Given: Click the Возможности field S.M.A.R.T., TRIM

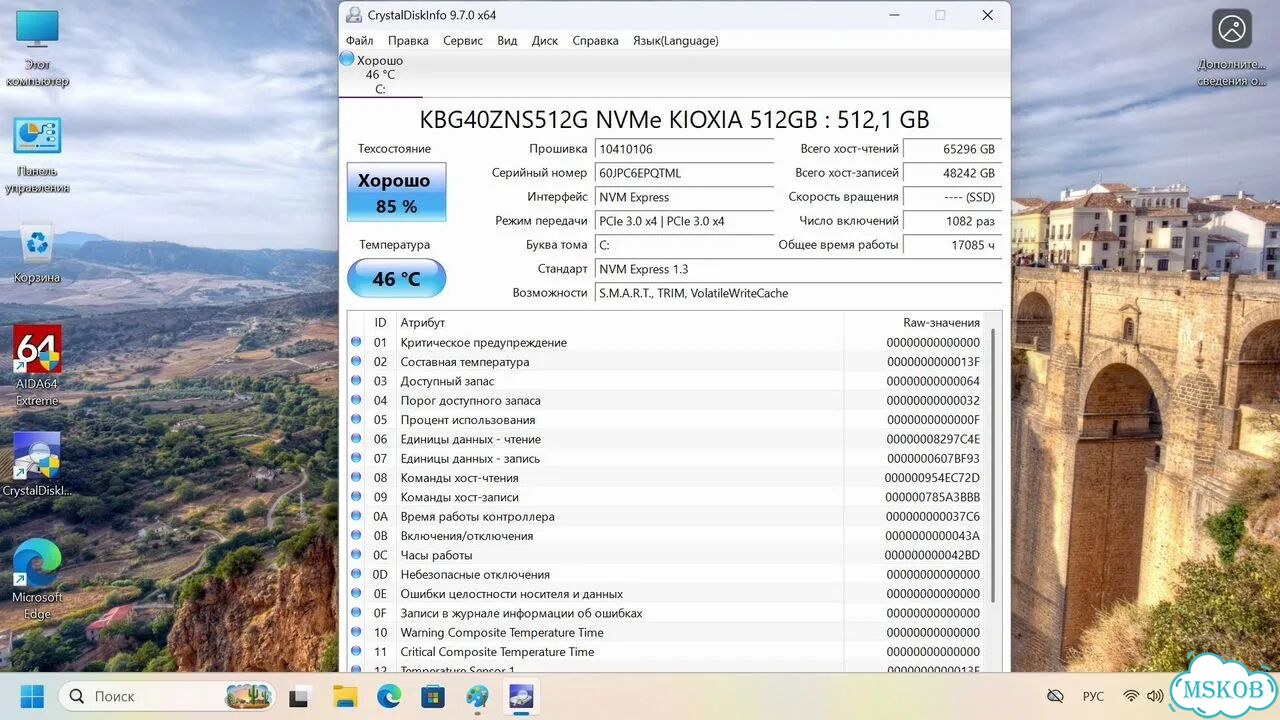Looking at the screenshot, I should (798, 293).
